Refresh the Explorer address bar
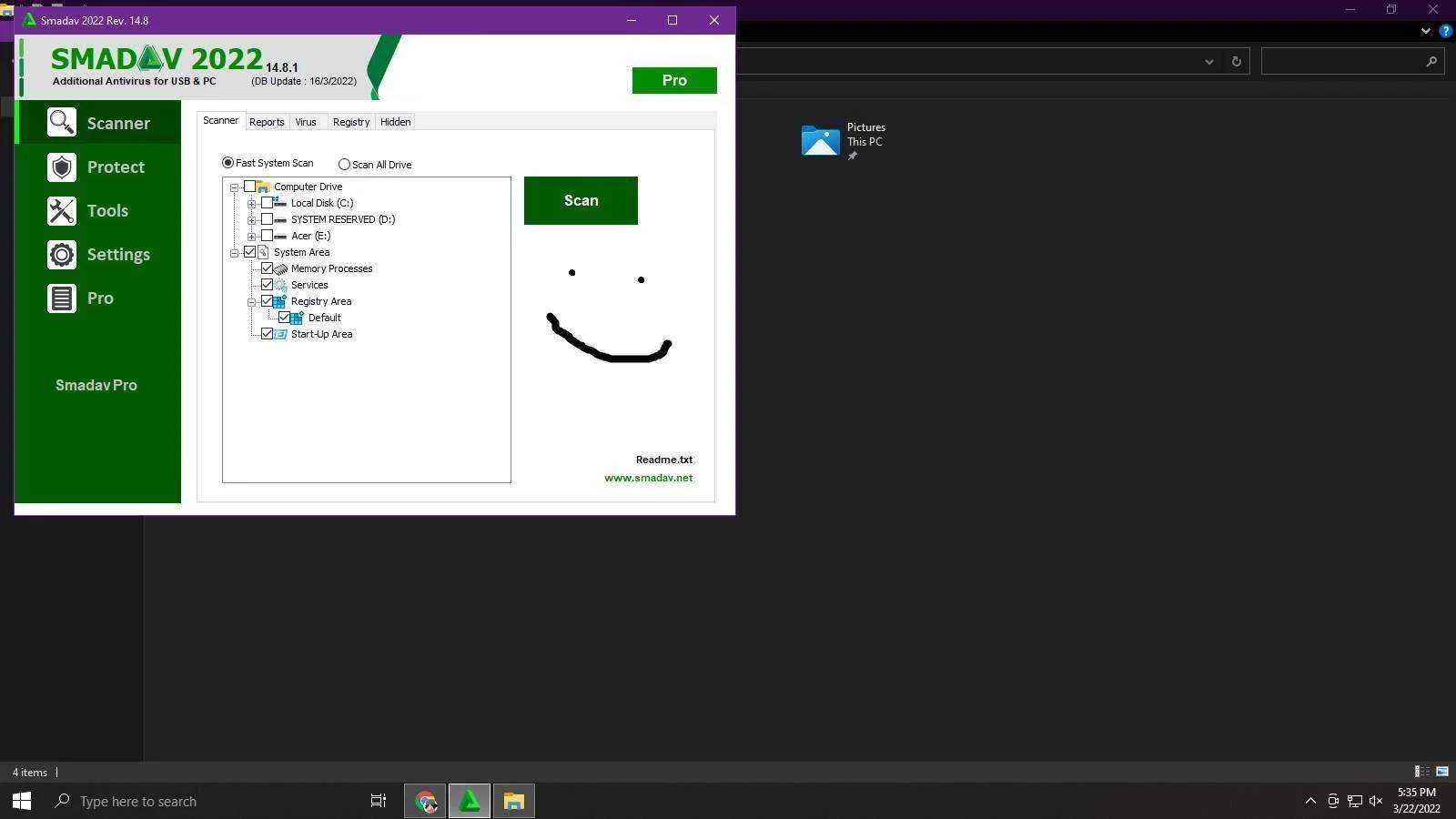1456x819 pixels. click(x=1236, y=61)
